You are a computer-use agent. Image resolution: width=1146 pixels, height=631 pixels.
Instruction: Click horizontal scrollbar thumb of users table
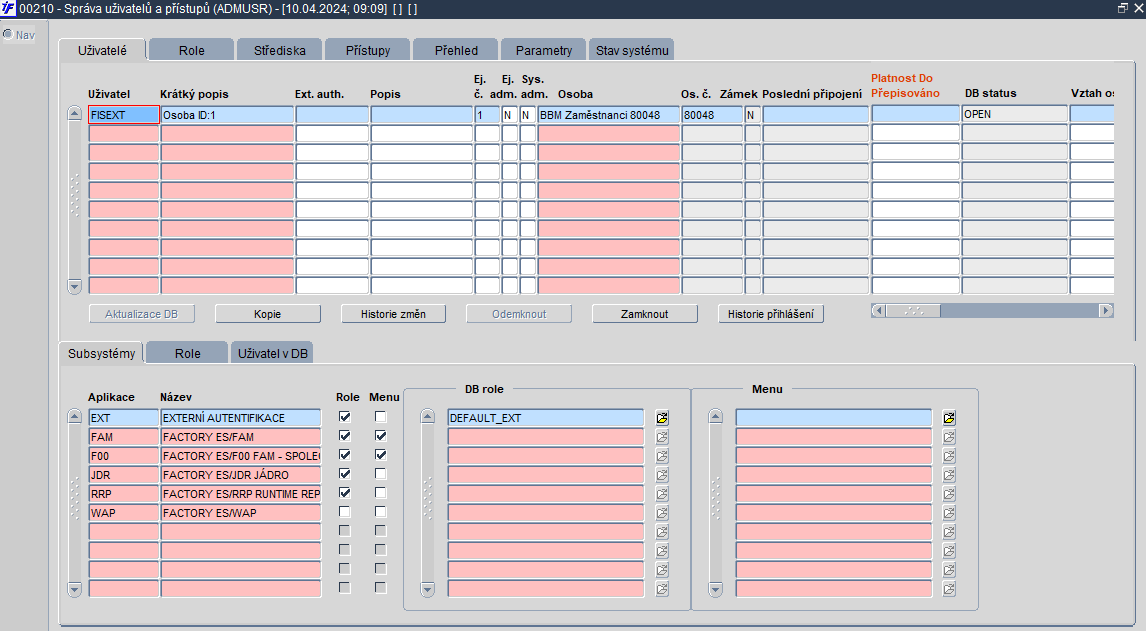[x=913, y=311]
